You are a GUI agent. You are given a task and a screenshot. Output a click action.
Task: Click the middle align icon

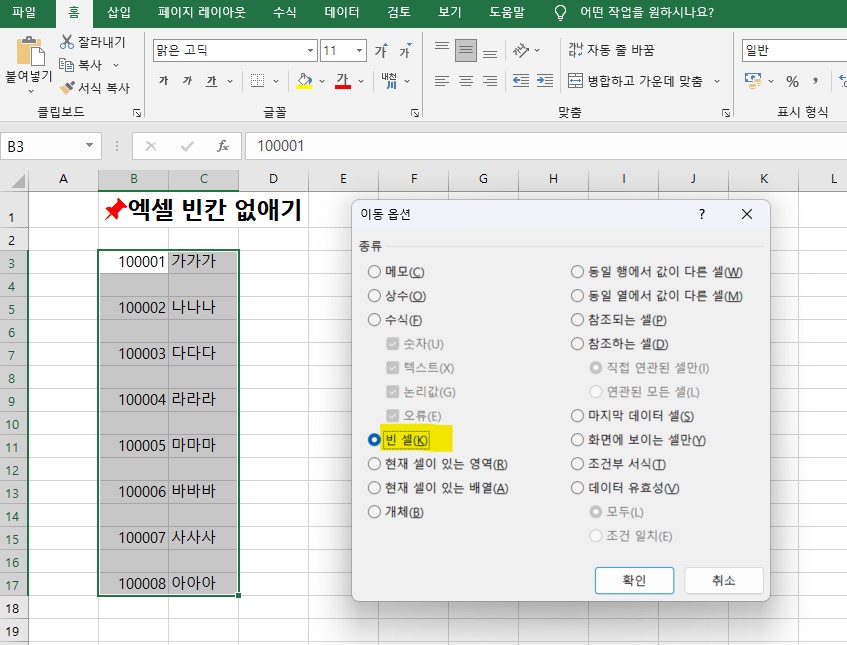coord(466,51)
